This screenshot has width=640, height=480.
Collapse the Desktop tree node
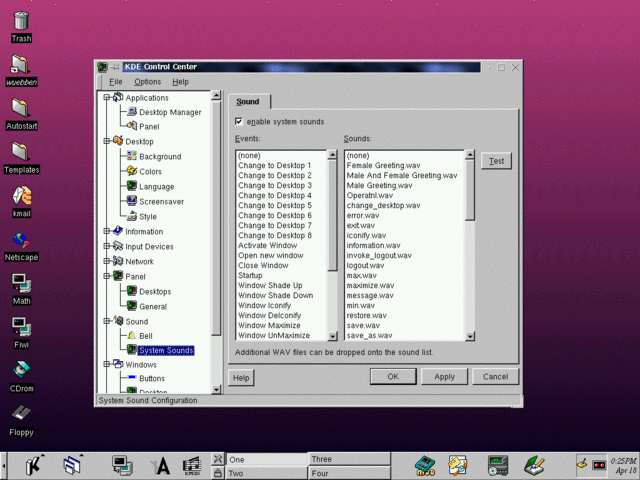pos(107,141)
